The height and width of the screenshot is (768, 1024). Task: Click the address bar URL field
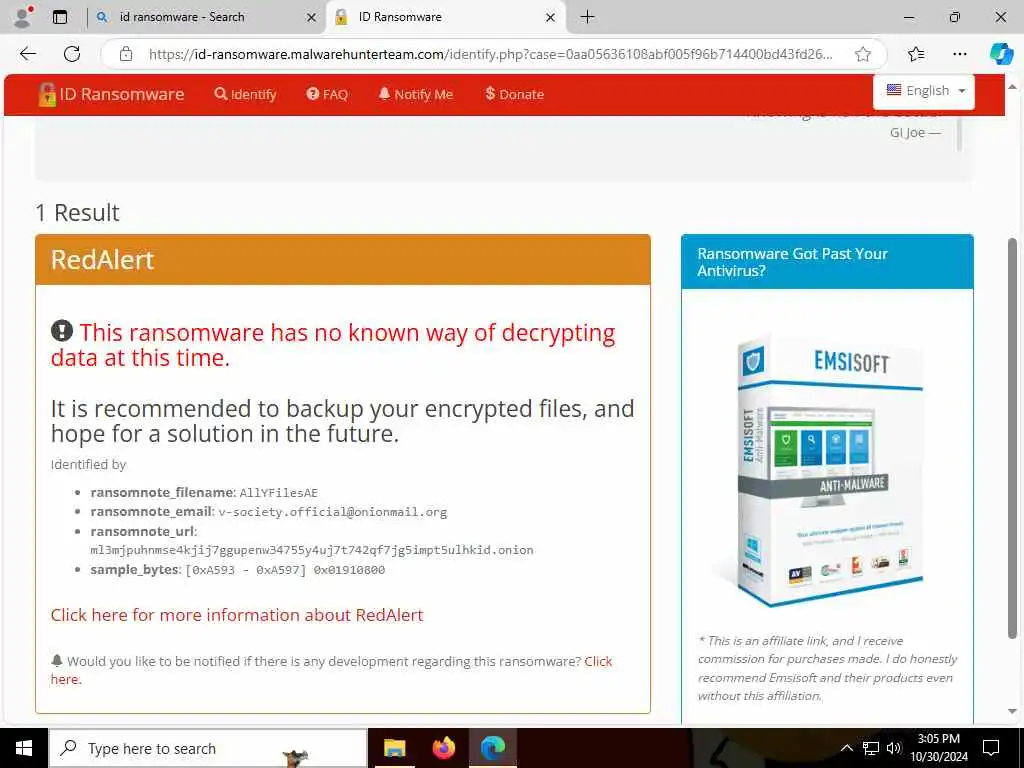point(490,54)
